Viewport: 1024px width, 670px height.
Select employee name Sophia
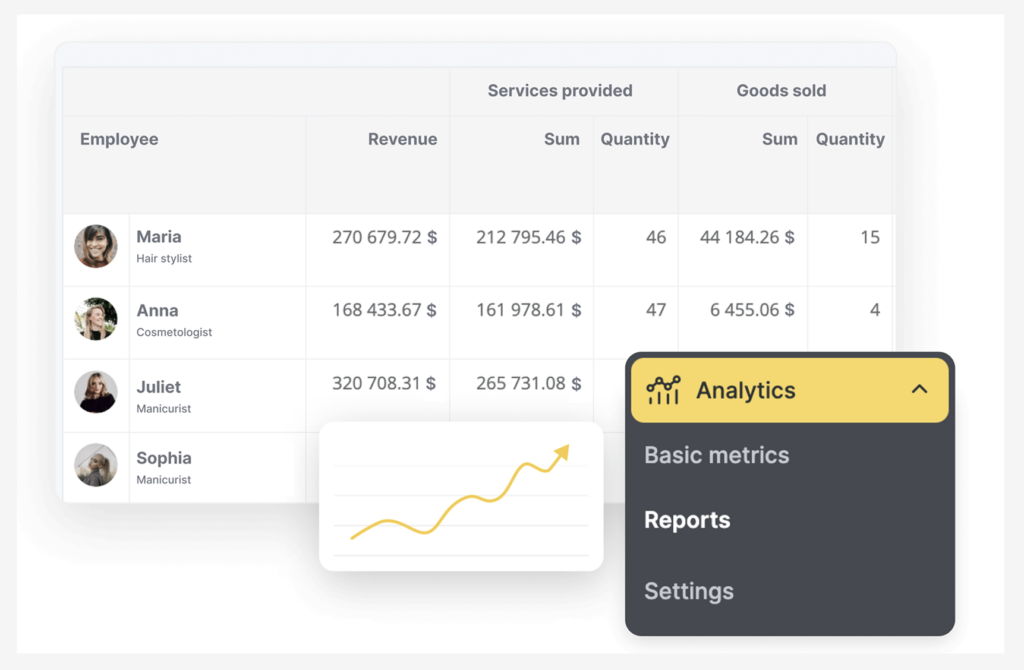pos(164,458)
